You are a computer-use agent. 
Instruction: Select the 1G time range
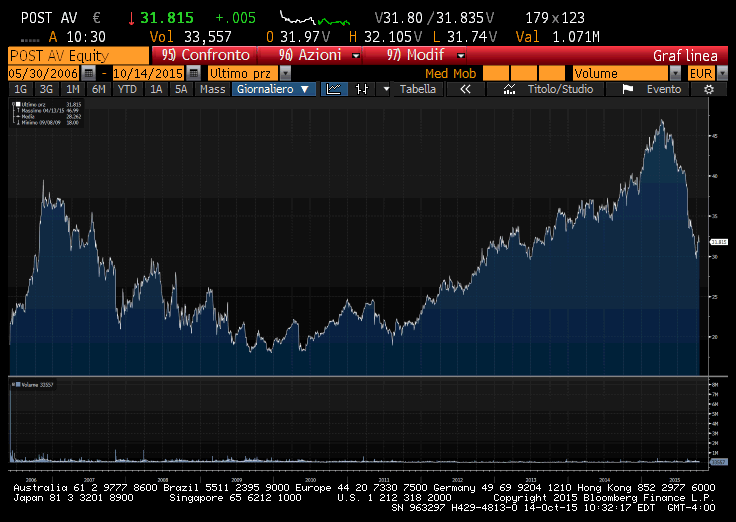[21, 89]
